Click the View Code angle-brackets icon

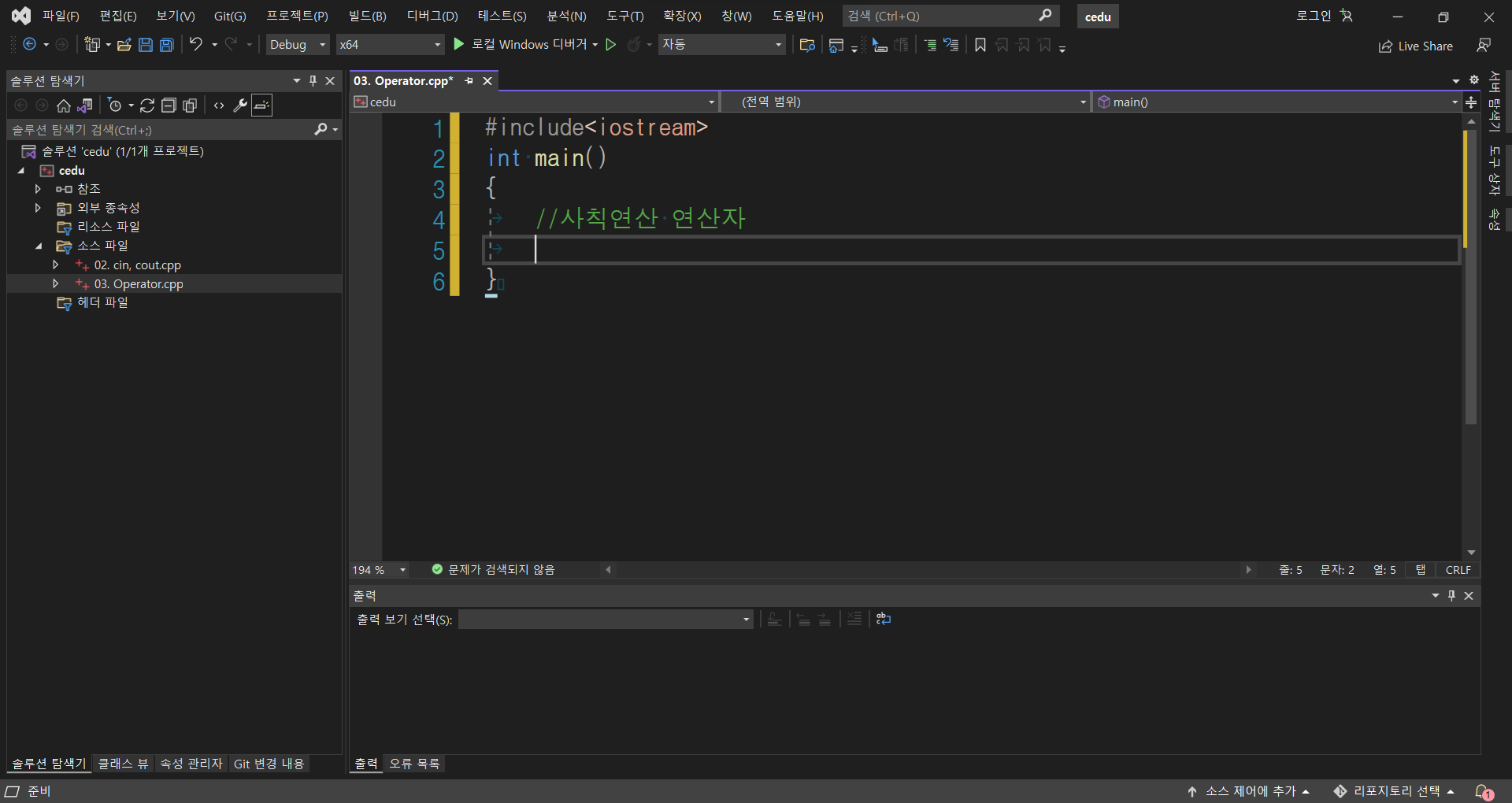(x=219, y=105)
